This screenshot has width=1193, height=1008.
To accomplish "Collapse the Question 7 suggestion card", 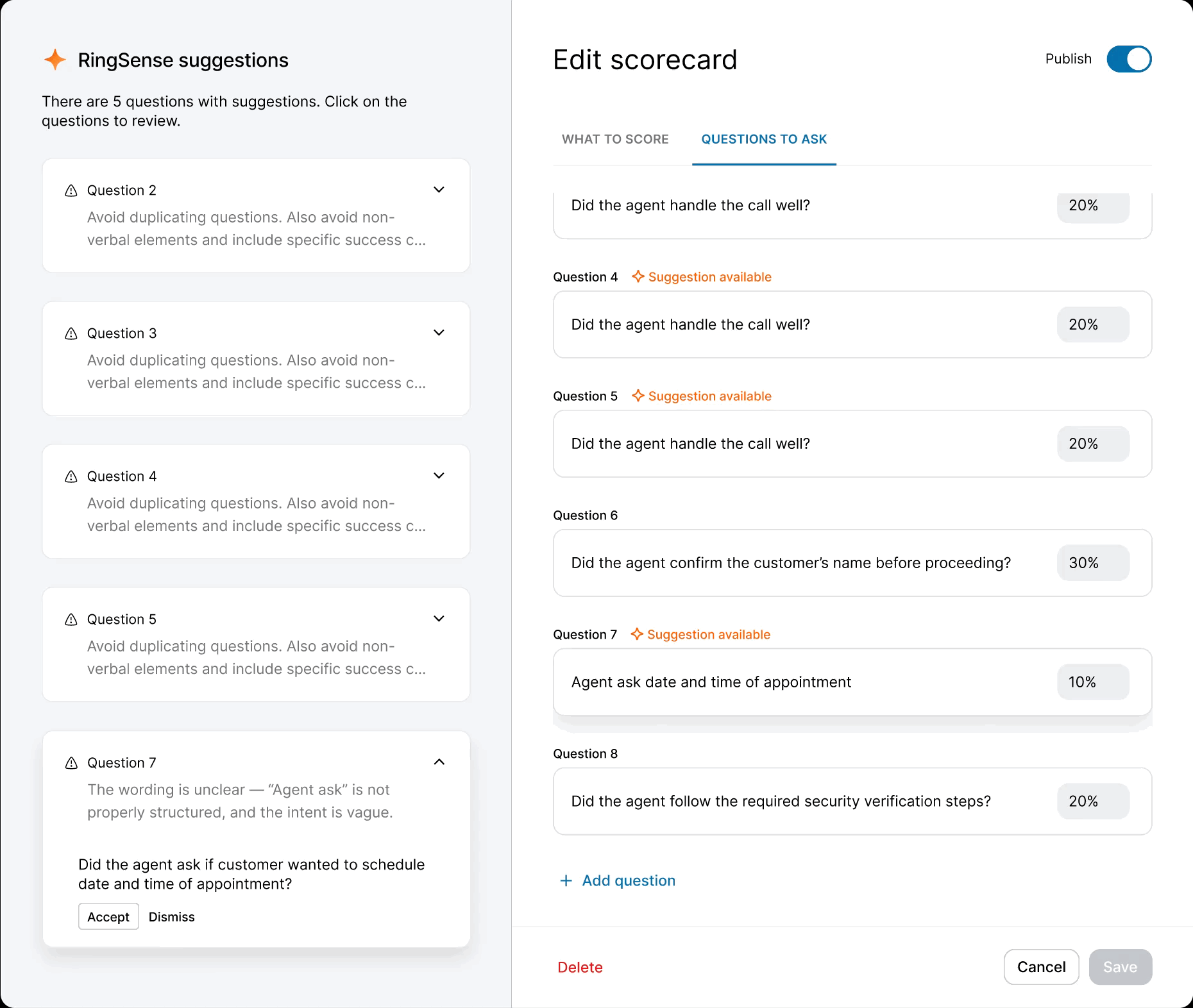I will 439,762.
